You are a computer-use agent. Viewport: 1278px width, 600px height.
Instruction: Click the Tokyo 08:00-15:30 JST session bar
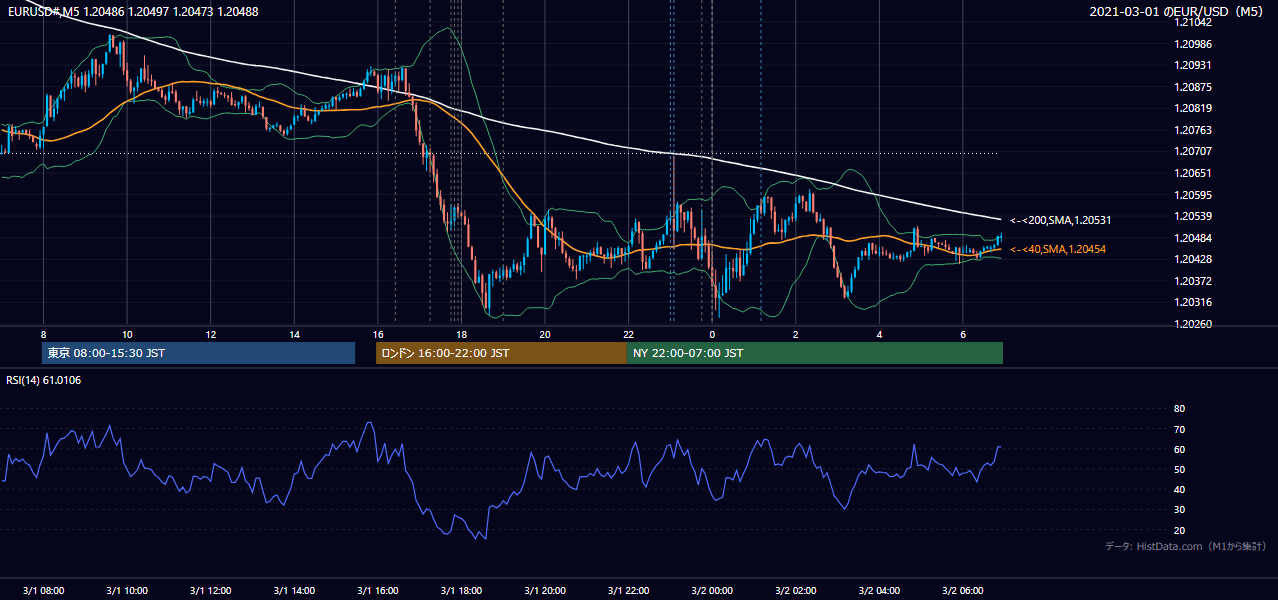[198, 353]
